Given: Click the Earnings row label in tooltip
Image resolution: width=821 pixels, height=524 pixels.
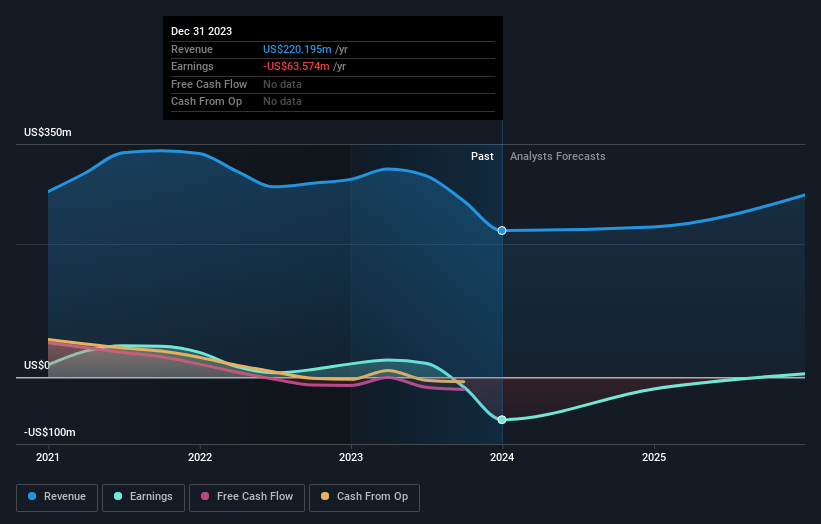Looking at the screenshot, I should click(x=192, y=66).
